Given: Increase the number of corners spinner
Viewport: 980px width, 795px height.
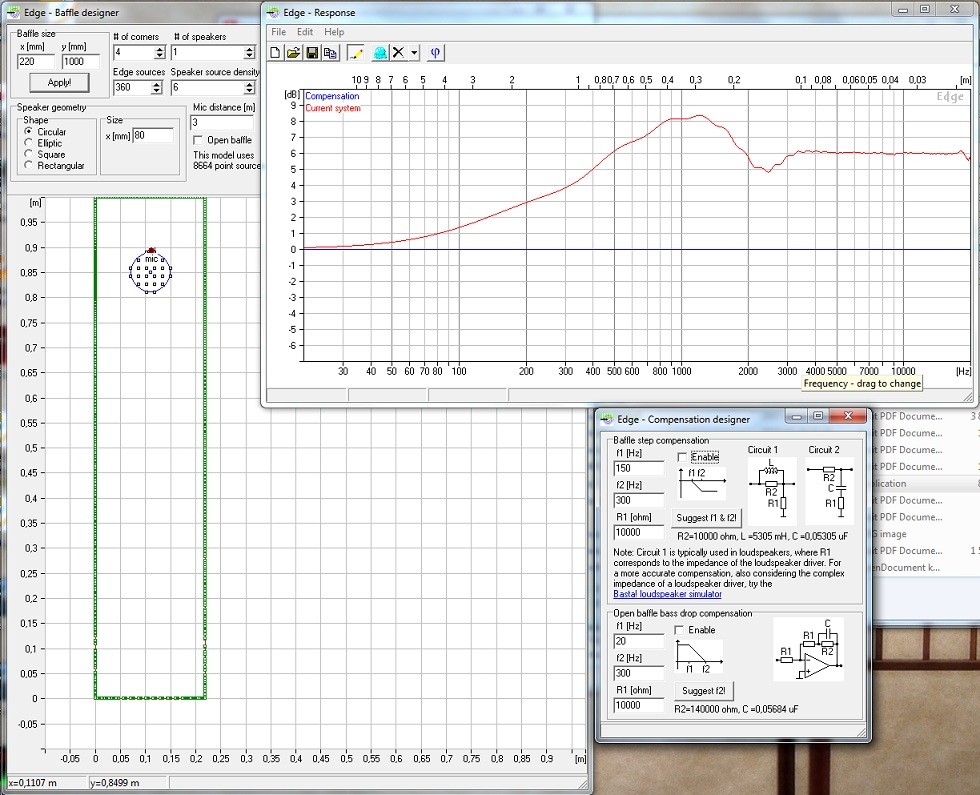Looking at the screenshot, I should point(157,48).
